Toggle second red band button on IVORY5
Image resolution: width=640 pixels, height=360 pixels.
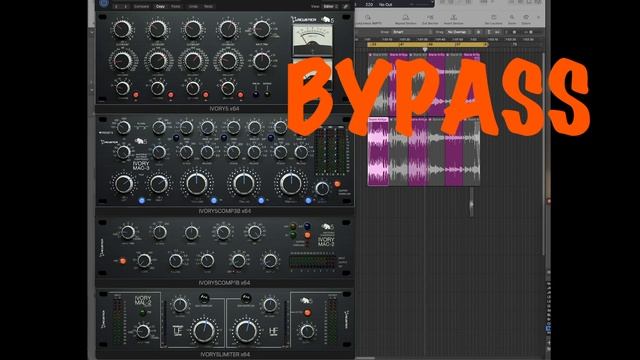click(171, 95)
